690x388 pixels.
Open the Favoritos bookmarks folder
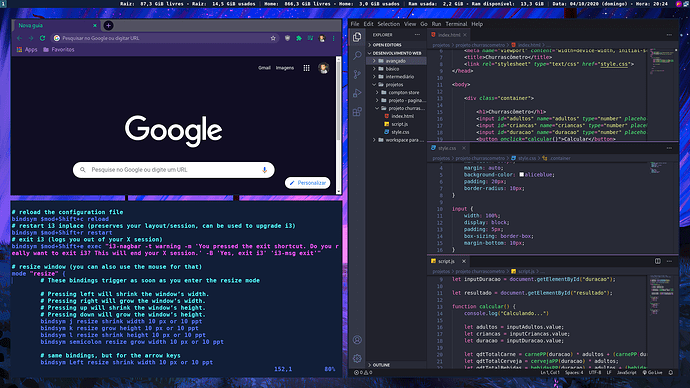(59, 50)
